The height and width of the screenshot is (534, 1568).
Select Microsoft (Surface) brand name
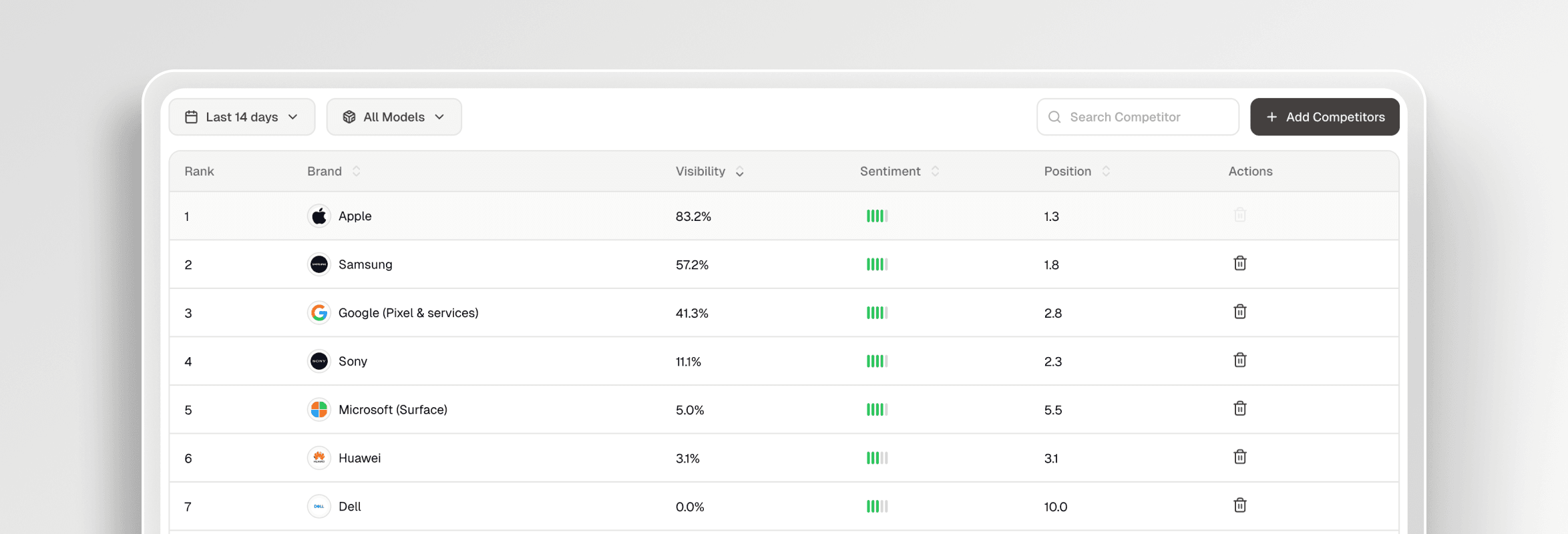point(393,410)
